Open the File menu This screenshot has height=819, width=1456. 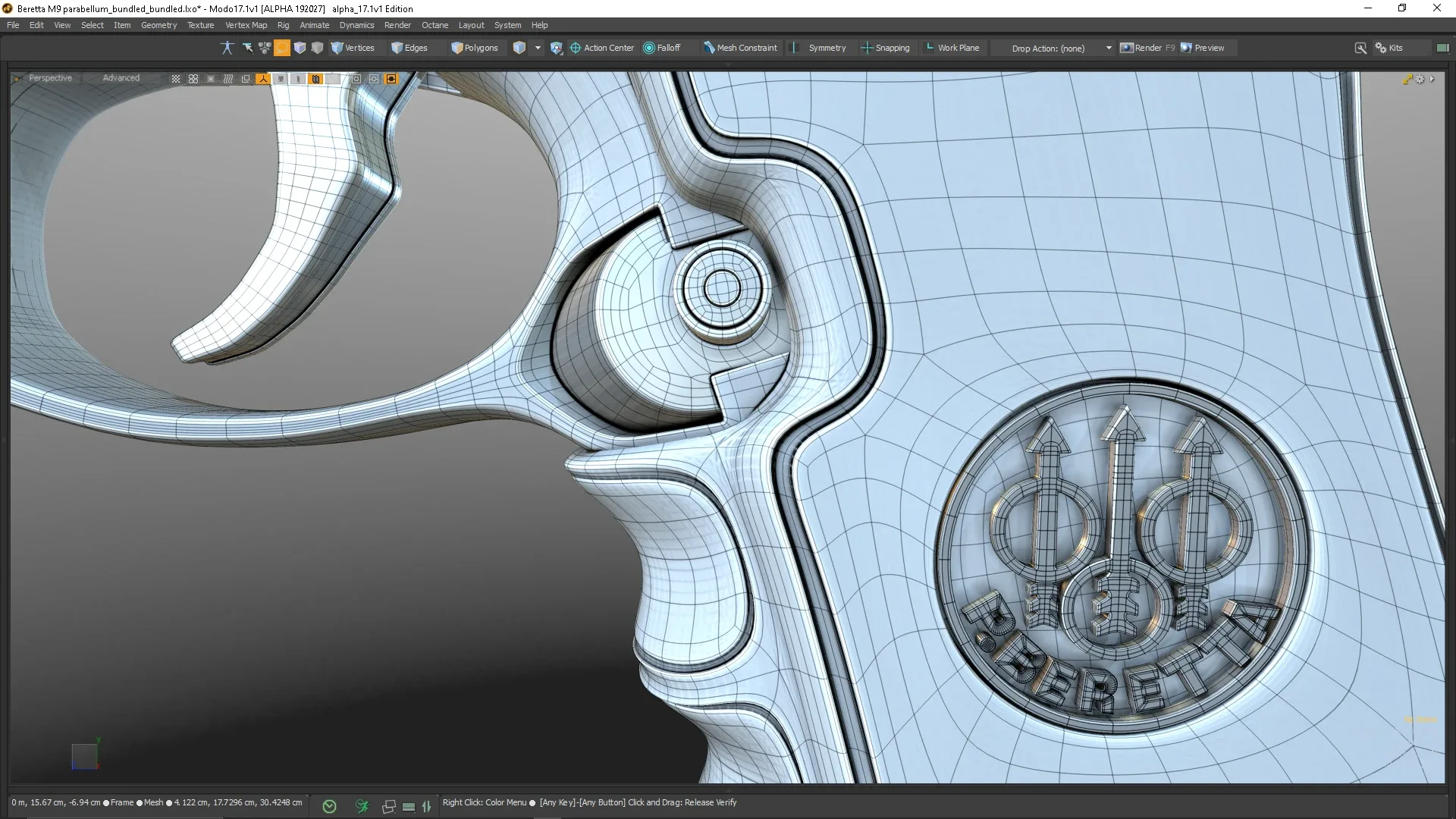(13, 25)
